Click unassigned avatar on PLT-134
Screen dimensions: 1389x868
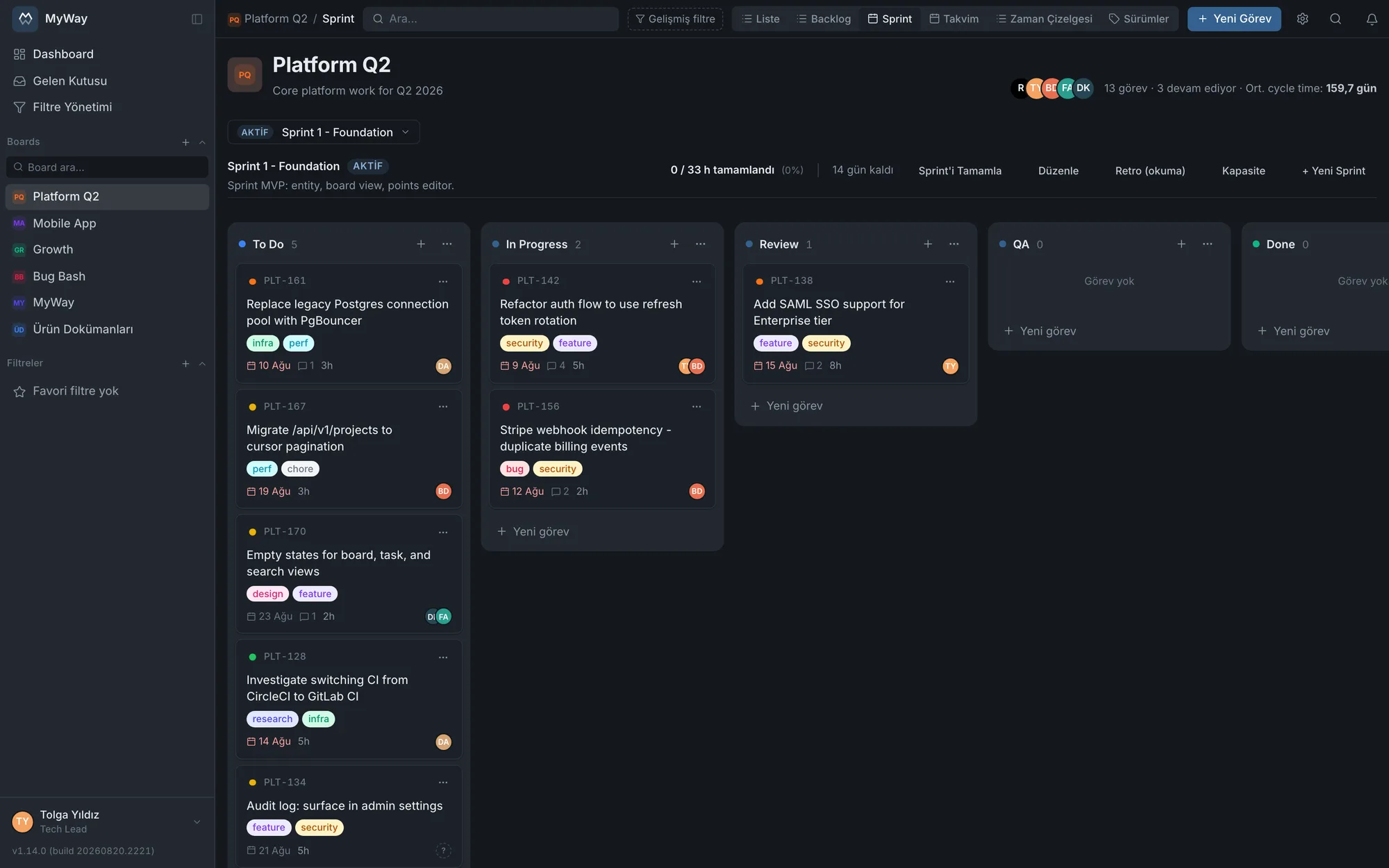pos(443,851)
